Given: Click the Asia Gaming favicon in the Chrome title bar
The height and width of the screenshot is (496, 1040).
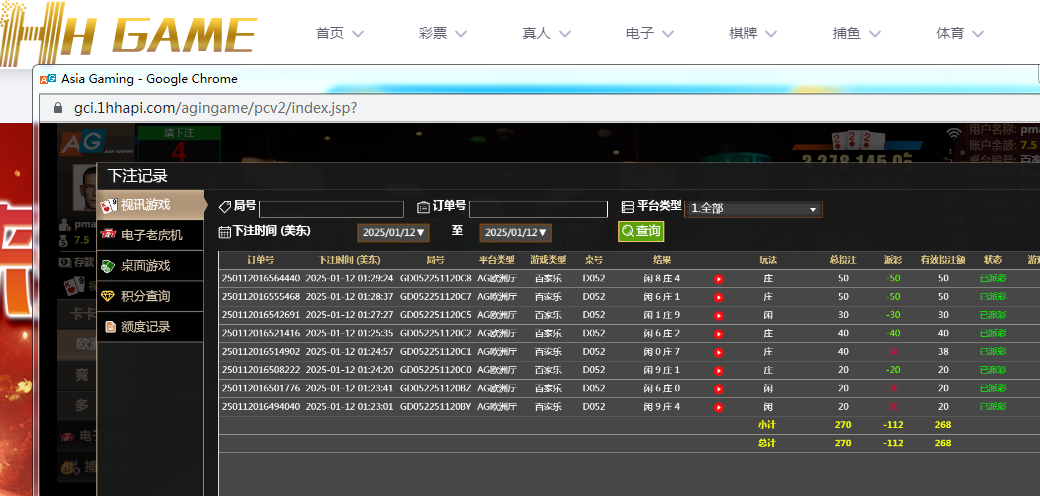Looking at the screenshot, I should pos(48,79).
